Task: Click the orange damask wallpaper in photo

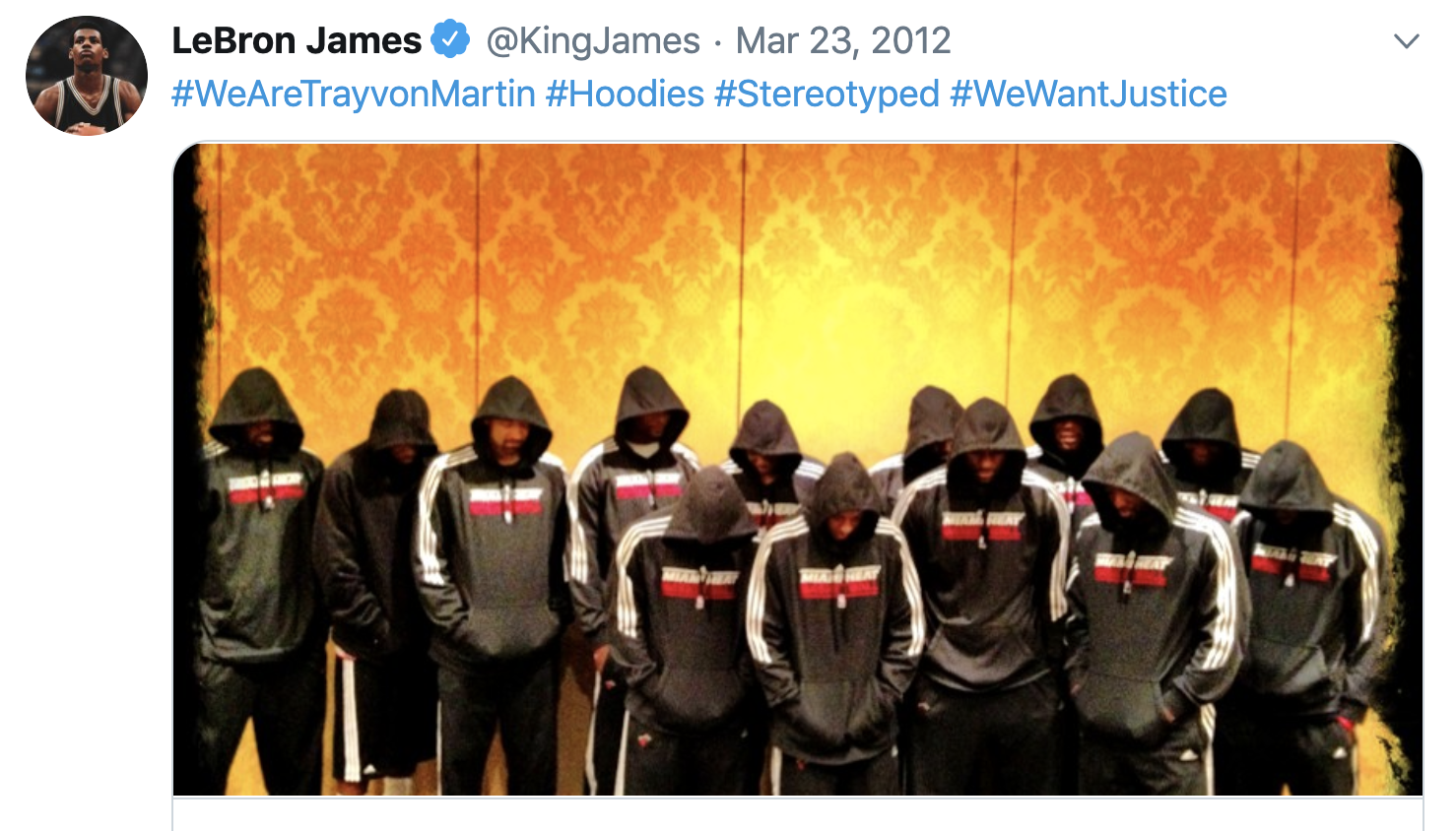Action: 798,256
